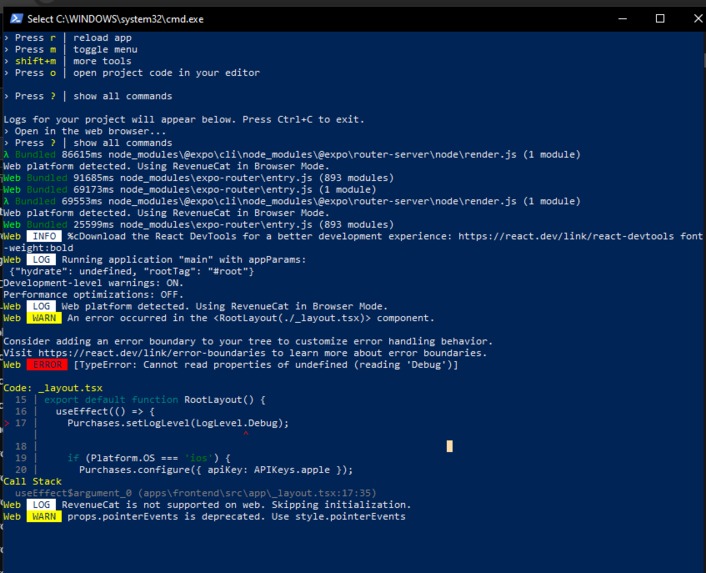Maximize the cmd.exe window
The width and height of the screenshot is (706, 573).
pyautogui.click(x=660, y=18)
